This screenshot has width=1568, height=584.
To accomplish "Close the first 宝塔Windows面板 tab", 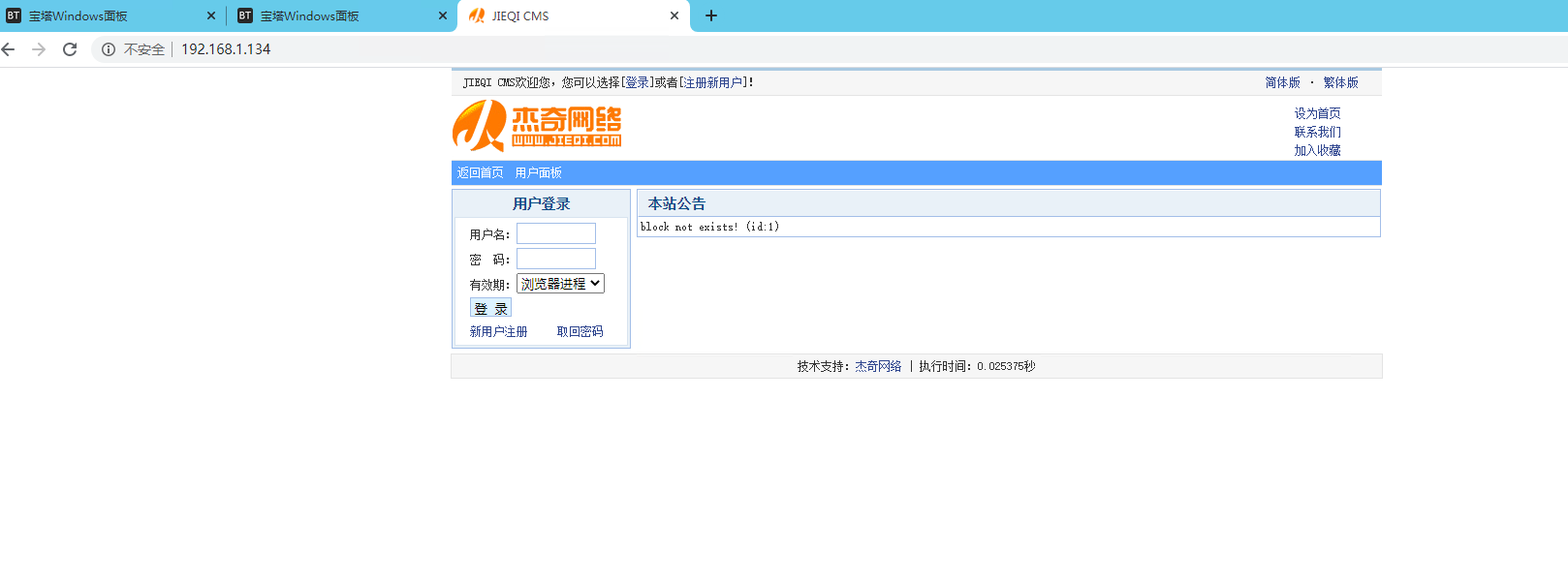I will [211, 15].
